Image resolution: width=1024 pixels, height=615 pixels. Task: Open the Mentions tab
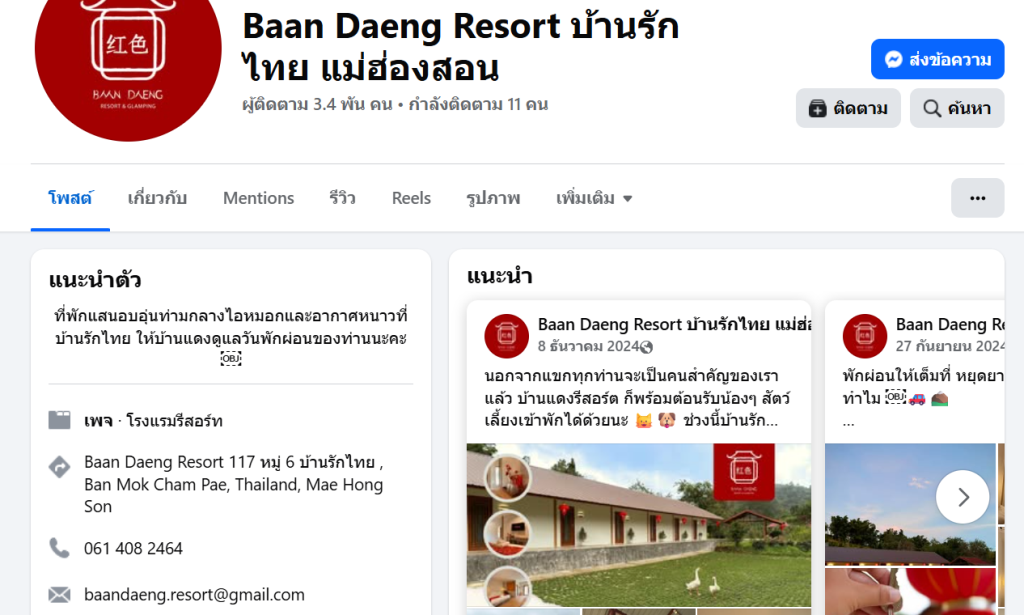click(x=259, y=198)
